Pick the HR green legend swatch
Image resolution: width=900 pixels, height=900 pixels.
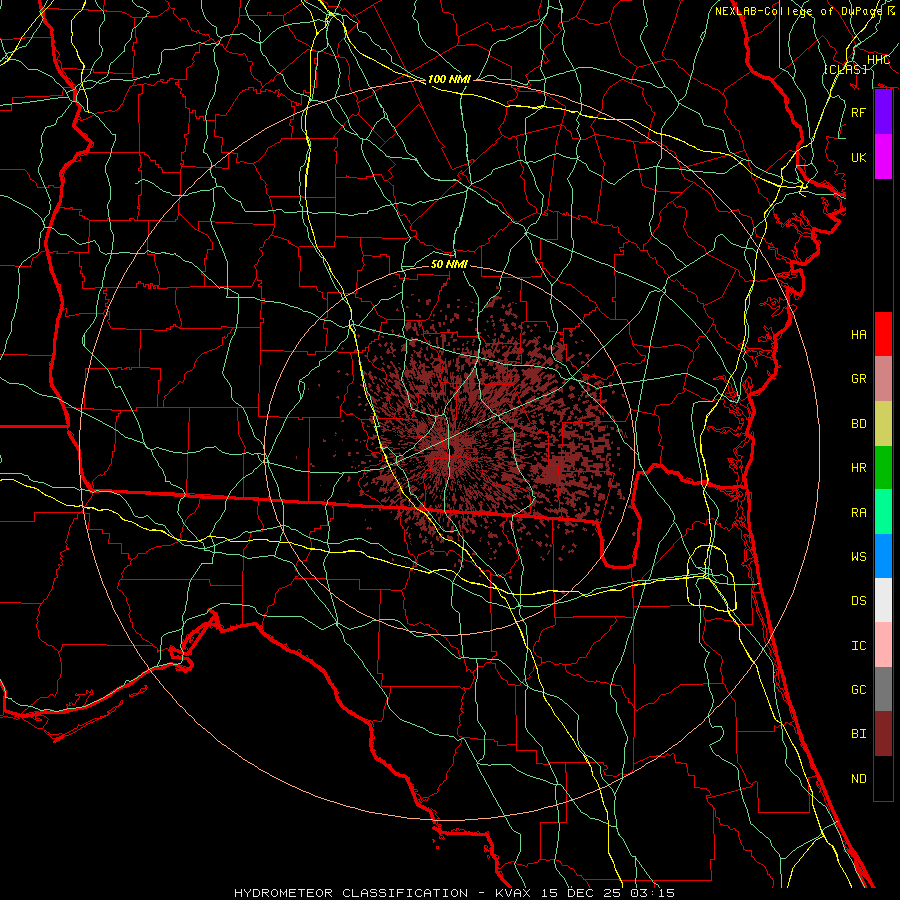(x=883, y=467)
